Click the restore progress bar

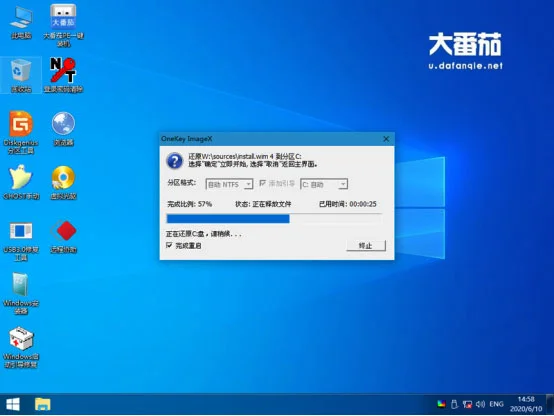274,219
